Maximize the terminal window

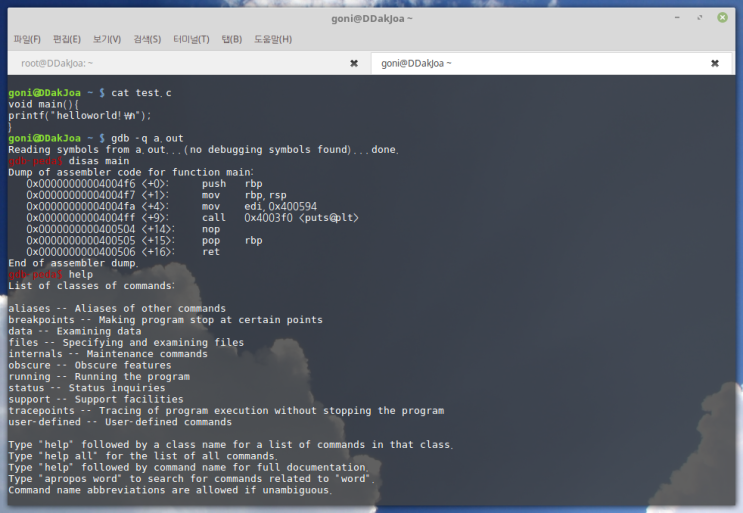[699, 17]
